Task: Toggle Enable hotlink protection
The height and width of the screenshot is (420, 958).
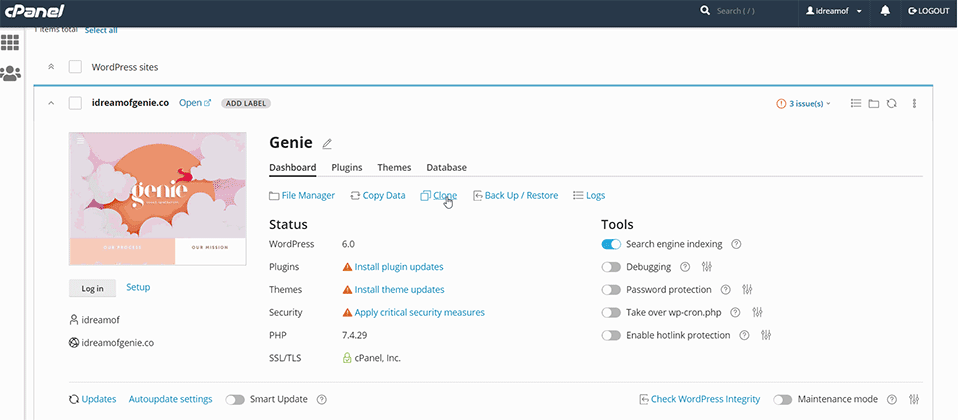Action: tap(611, 335)
